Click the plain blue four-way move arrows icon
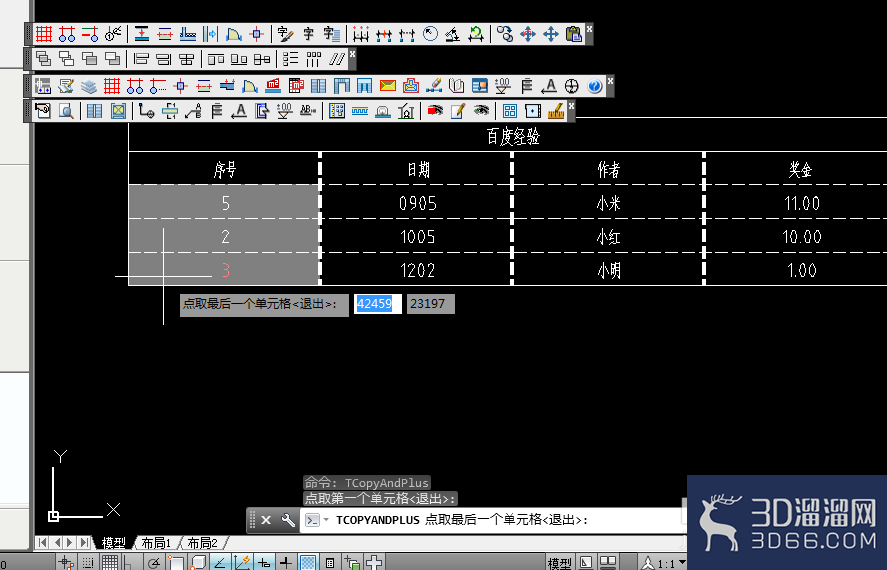This screenshot has width=887, height=570. pos(551,34)
